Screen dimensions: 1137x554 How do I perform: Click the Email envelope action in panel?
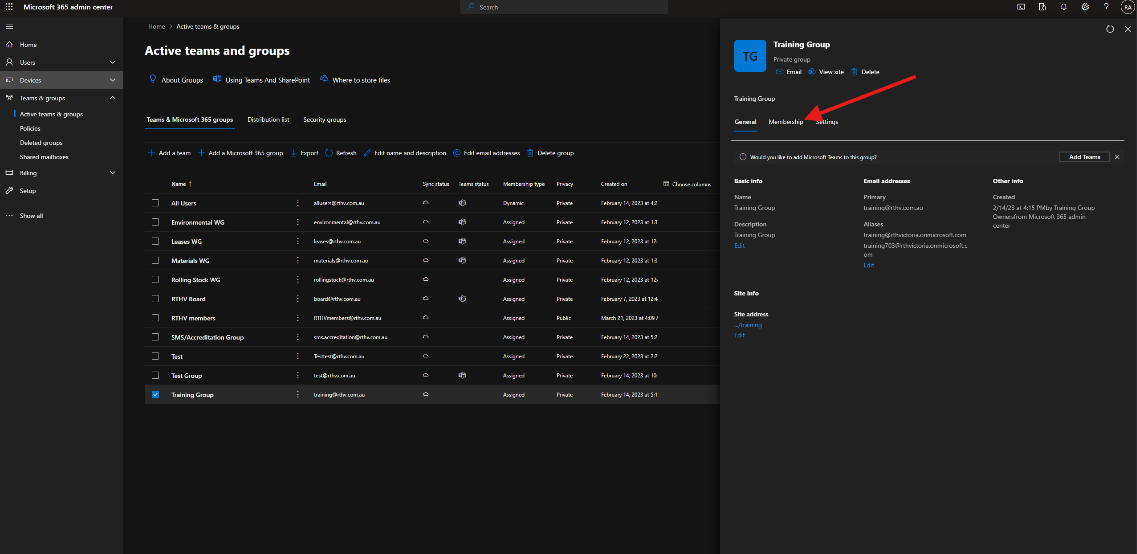[789, 72]
